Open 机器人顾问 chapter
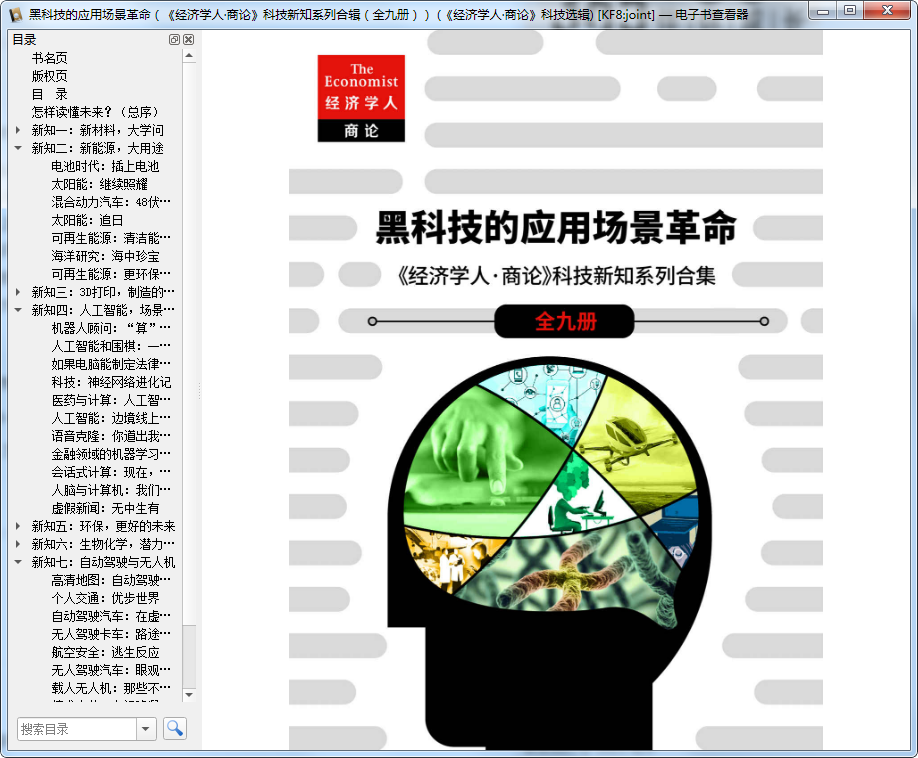This screenshot has height=758, width=918. [111, 328]
